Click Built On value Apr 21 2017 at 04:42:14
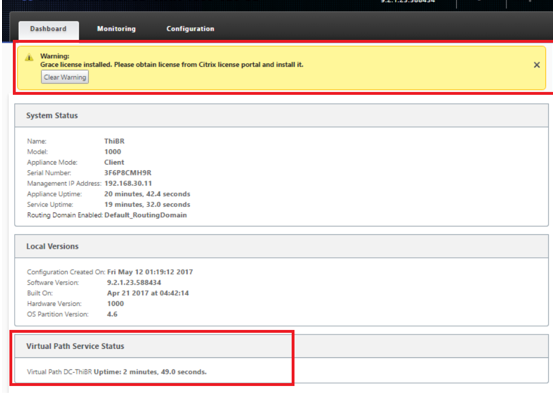Viewport: 553px width, 394px height. pyautogui.click(x=148, y=293)
